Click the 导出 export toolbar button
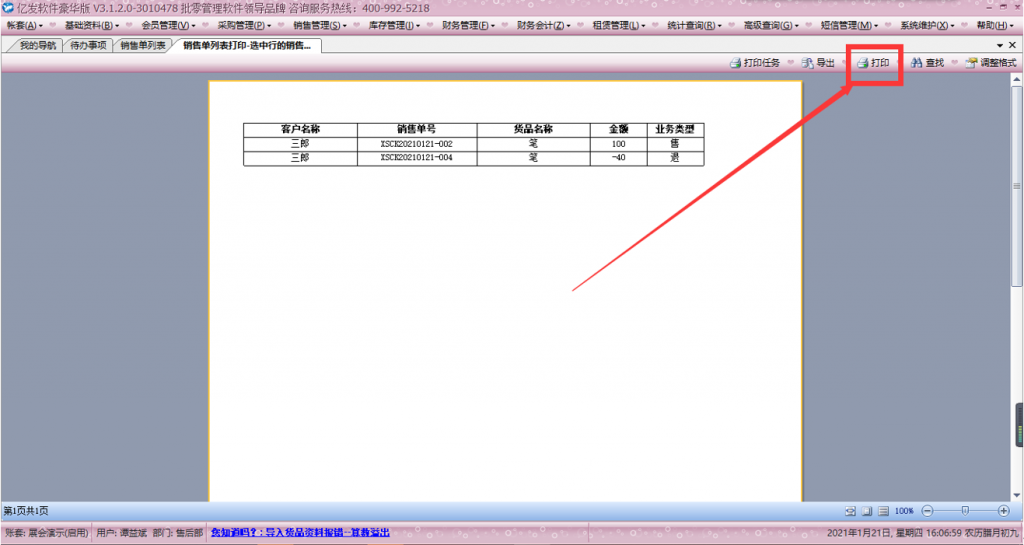1024x545 pixels. tap(818, 63)
